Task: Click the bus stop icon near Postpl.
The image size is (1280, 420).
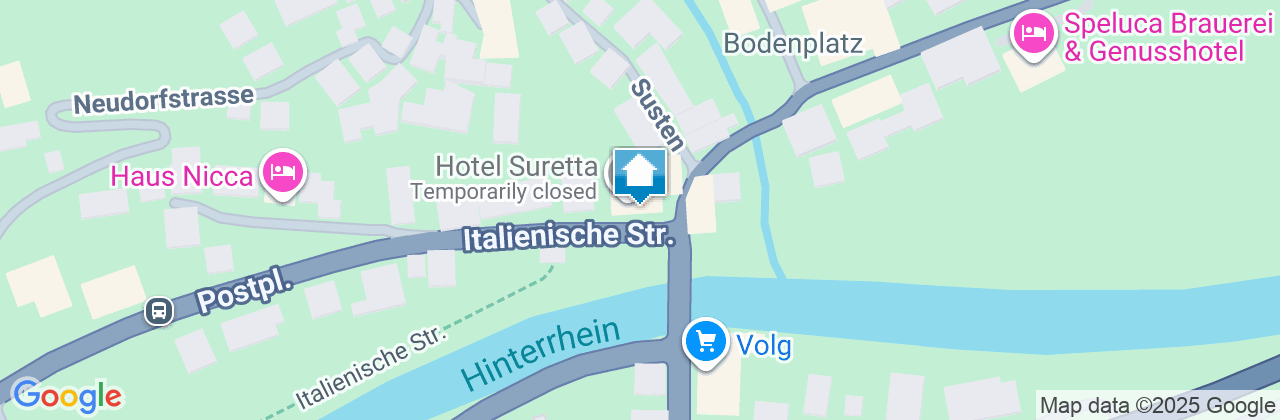Action: coord(158,310)
